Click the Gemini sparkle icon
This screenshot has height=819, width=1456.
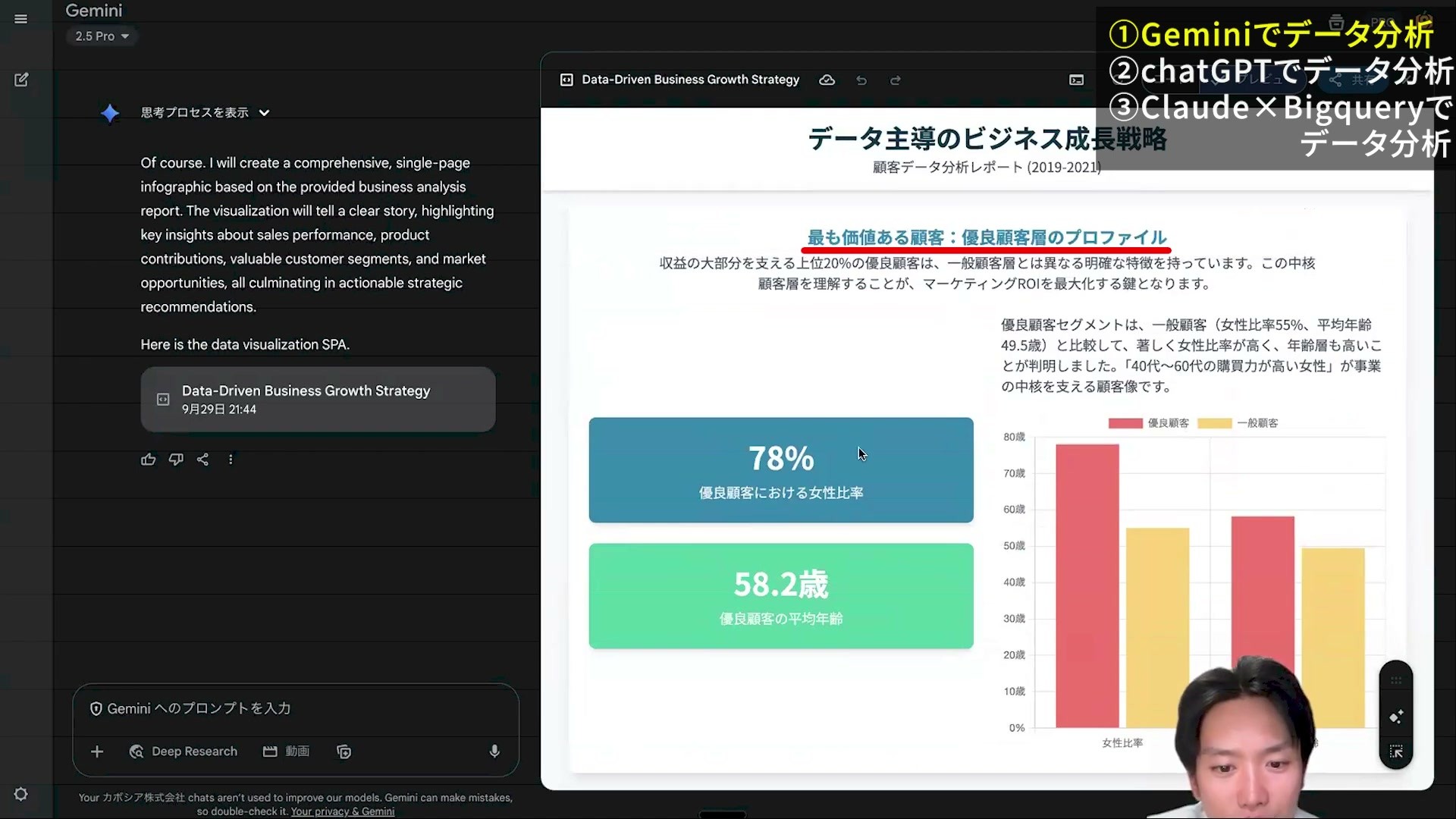[x=110, y=114]
